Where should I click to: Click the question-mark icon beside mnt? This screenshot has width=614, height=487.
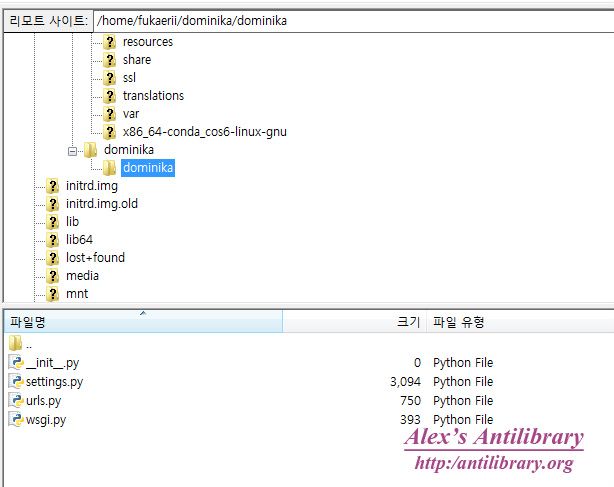click(x=52, y=294)
